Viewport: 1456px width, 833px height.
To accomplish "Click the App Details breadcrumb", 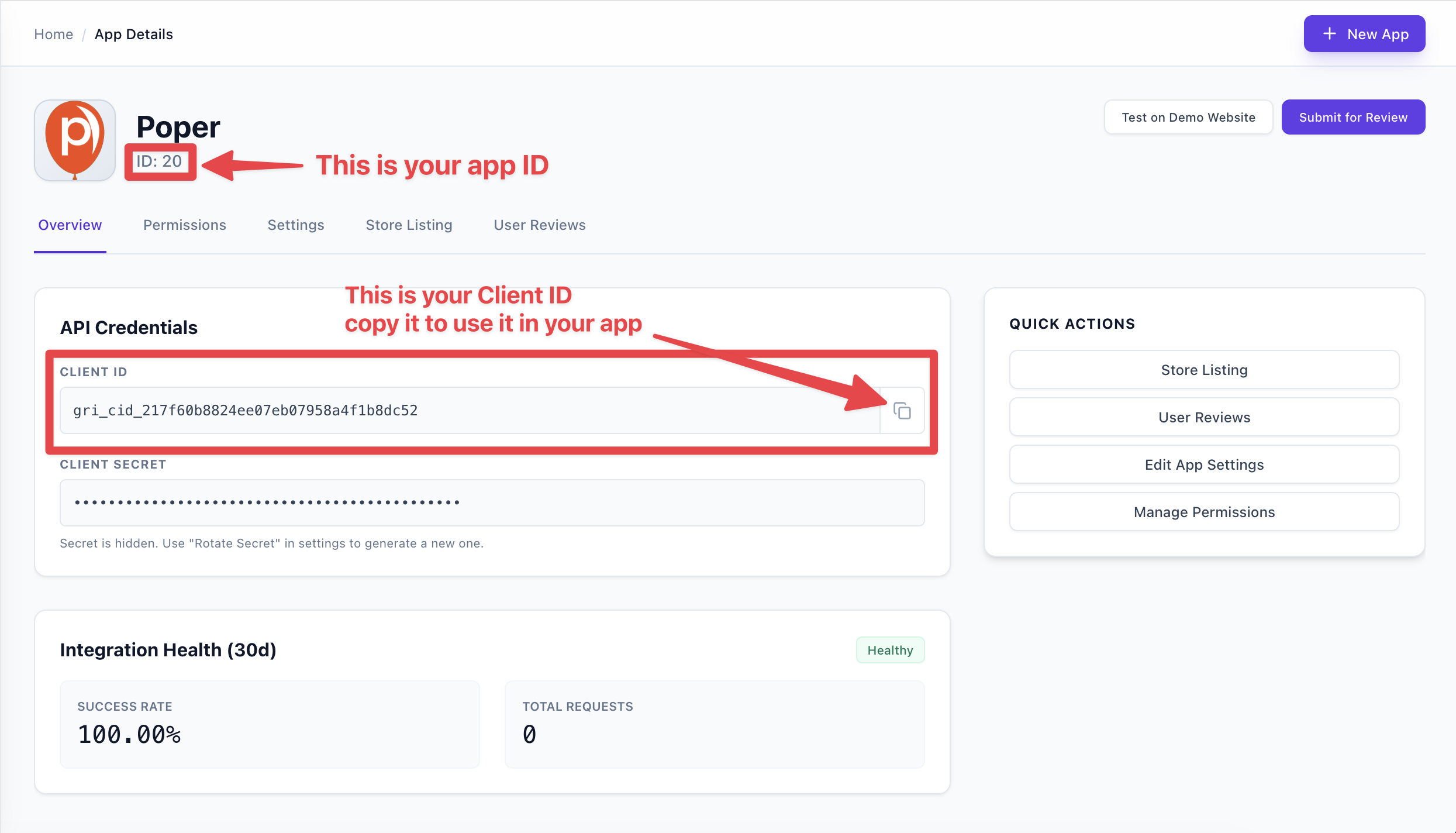I will [x=134, y=34].
